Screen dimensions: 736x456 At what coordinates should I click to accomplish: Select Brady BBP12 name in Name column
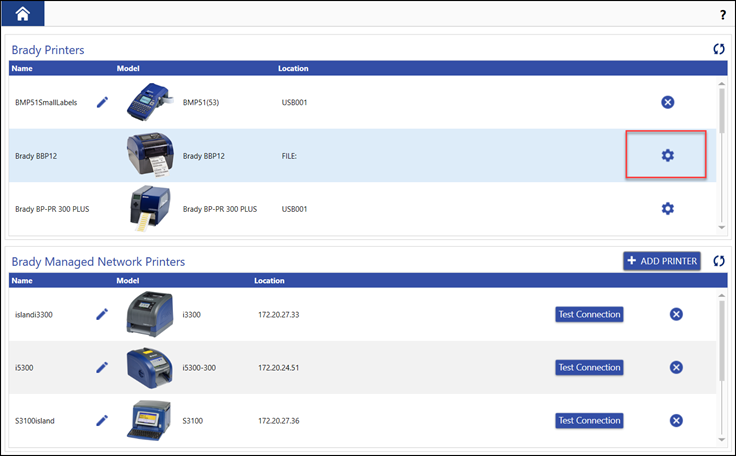[x=36, y=156]
